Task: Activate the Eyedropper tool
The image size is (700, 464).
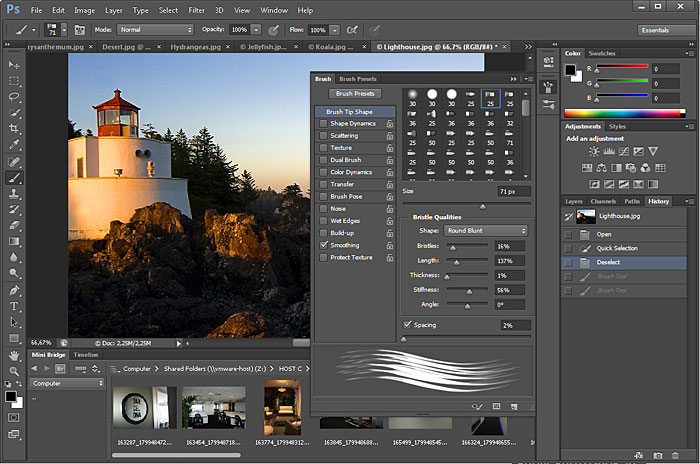Action: point(14,145)
